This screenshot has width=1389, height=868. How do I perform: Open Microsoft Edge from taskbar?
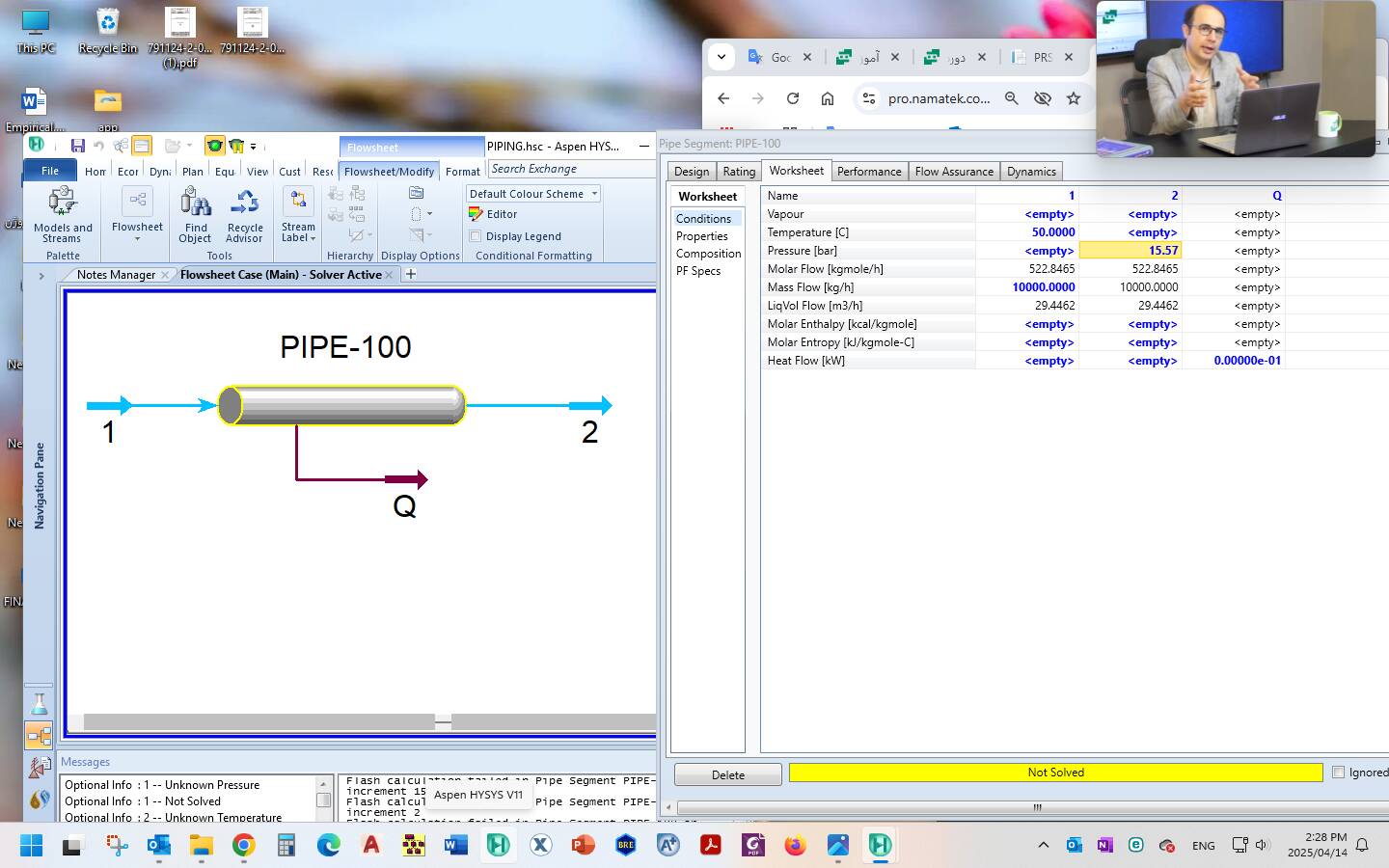pos(329,846)
